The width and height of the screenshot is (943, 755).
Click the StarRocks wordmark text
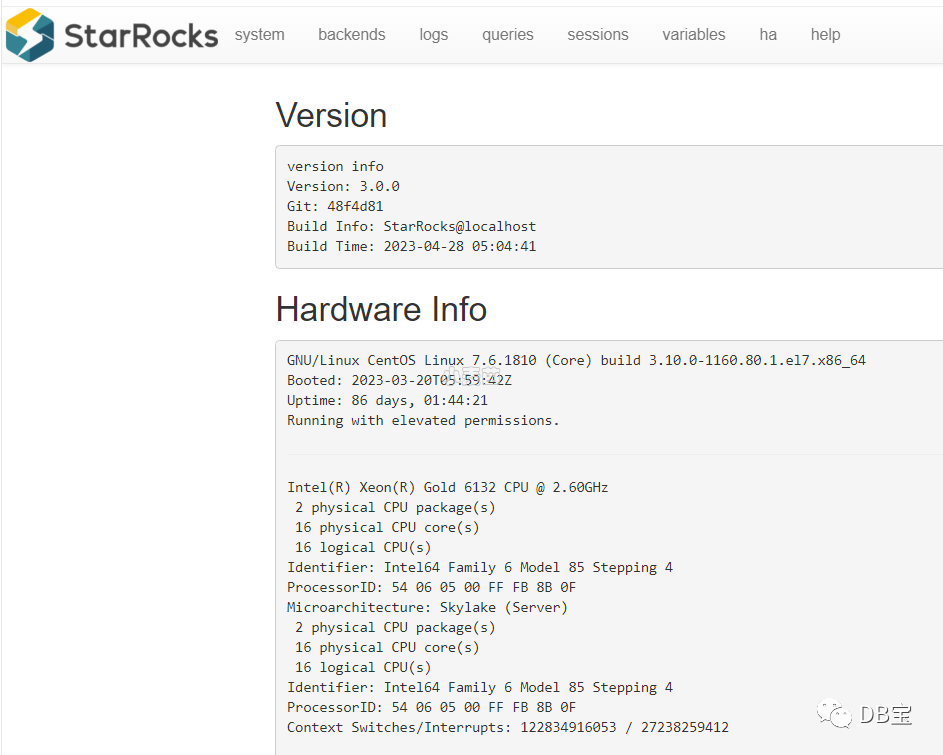[140, 34]
